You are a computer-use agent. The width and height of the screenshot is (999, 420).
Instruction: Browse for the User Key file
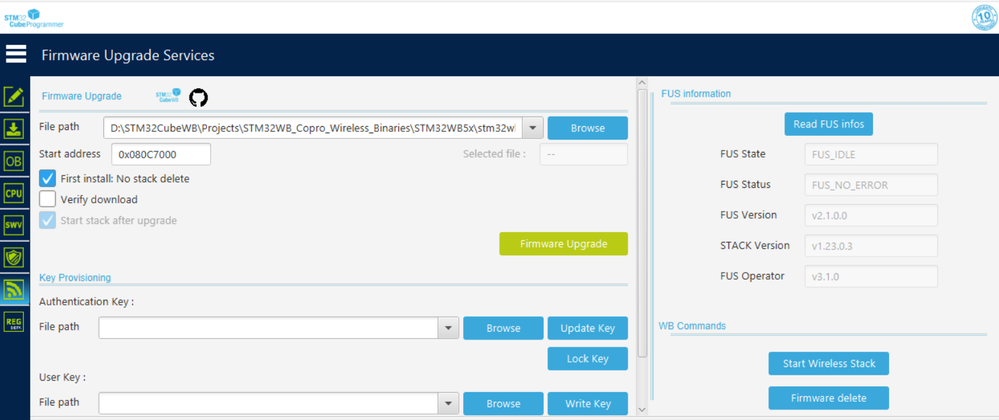(503, 403)
